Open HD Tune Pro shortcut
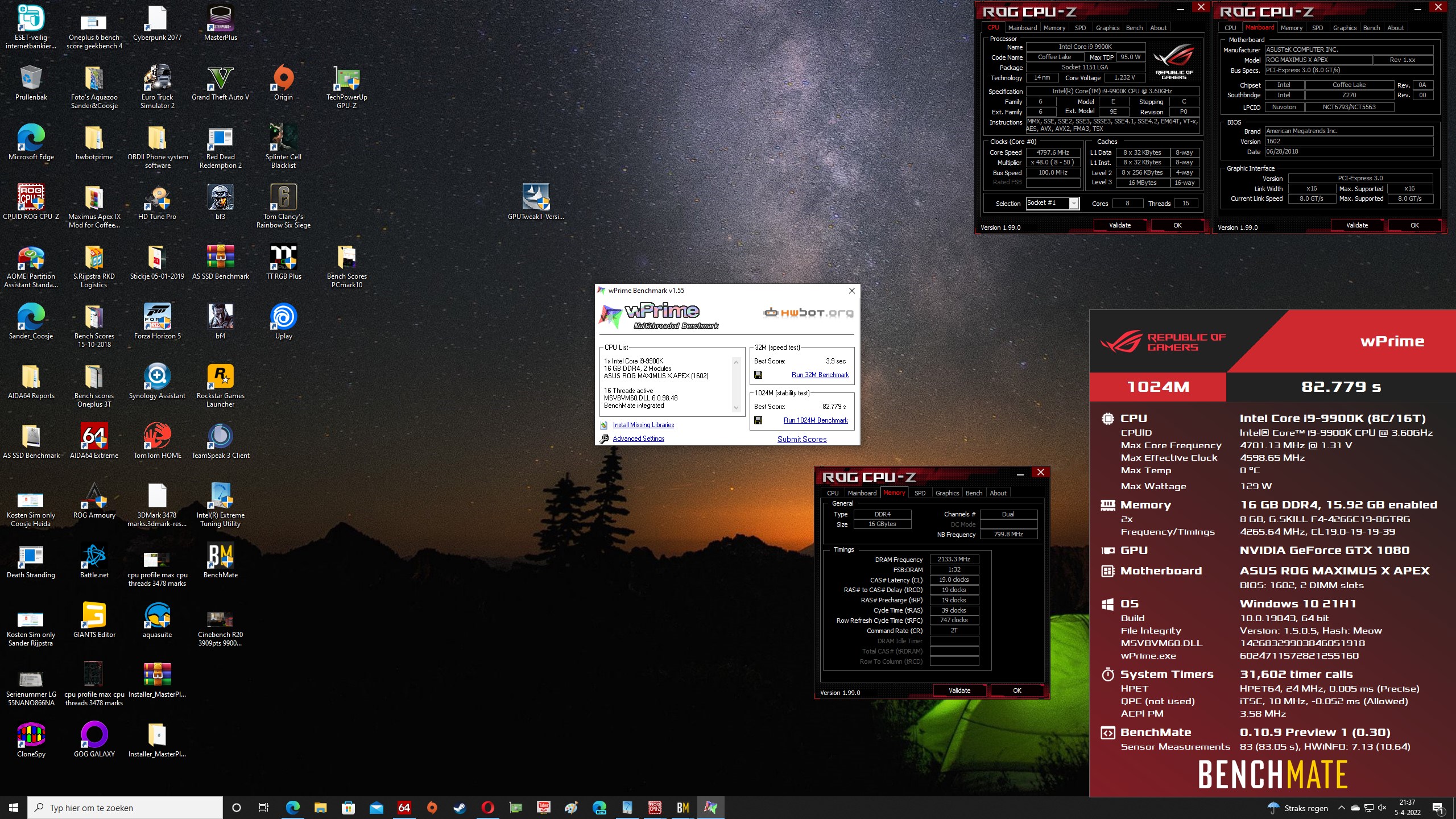Screen dimensions: 1456x819 click(x=157, y=202)
